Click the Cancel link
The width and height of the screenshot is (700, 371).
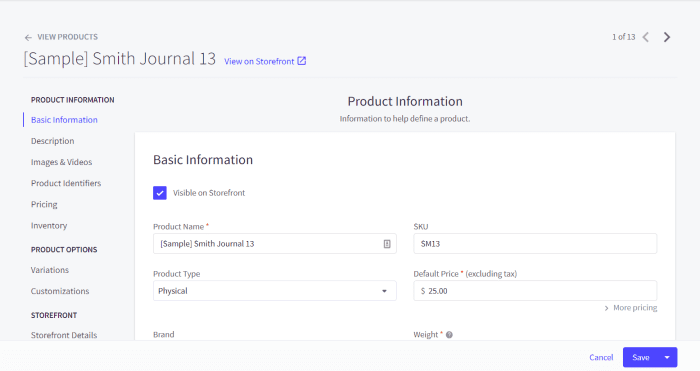(x=601, y=357)
